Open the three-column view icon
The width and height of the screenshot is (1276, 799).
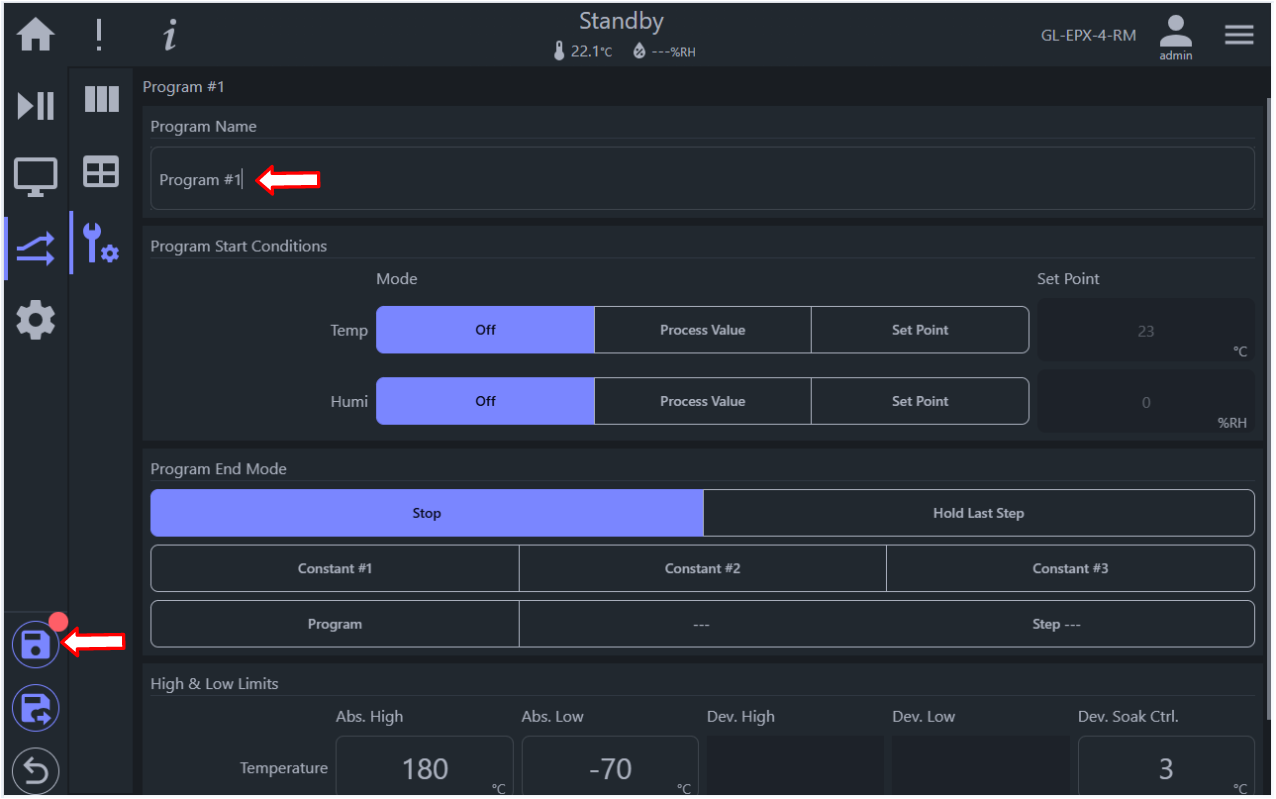pos(101,99)
